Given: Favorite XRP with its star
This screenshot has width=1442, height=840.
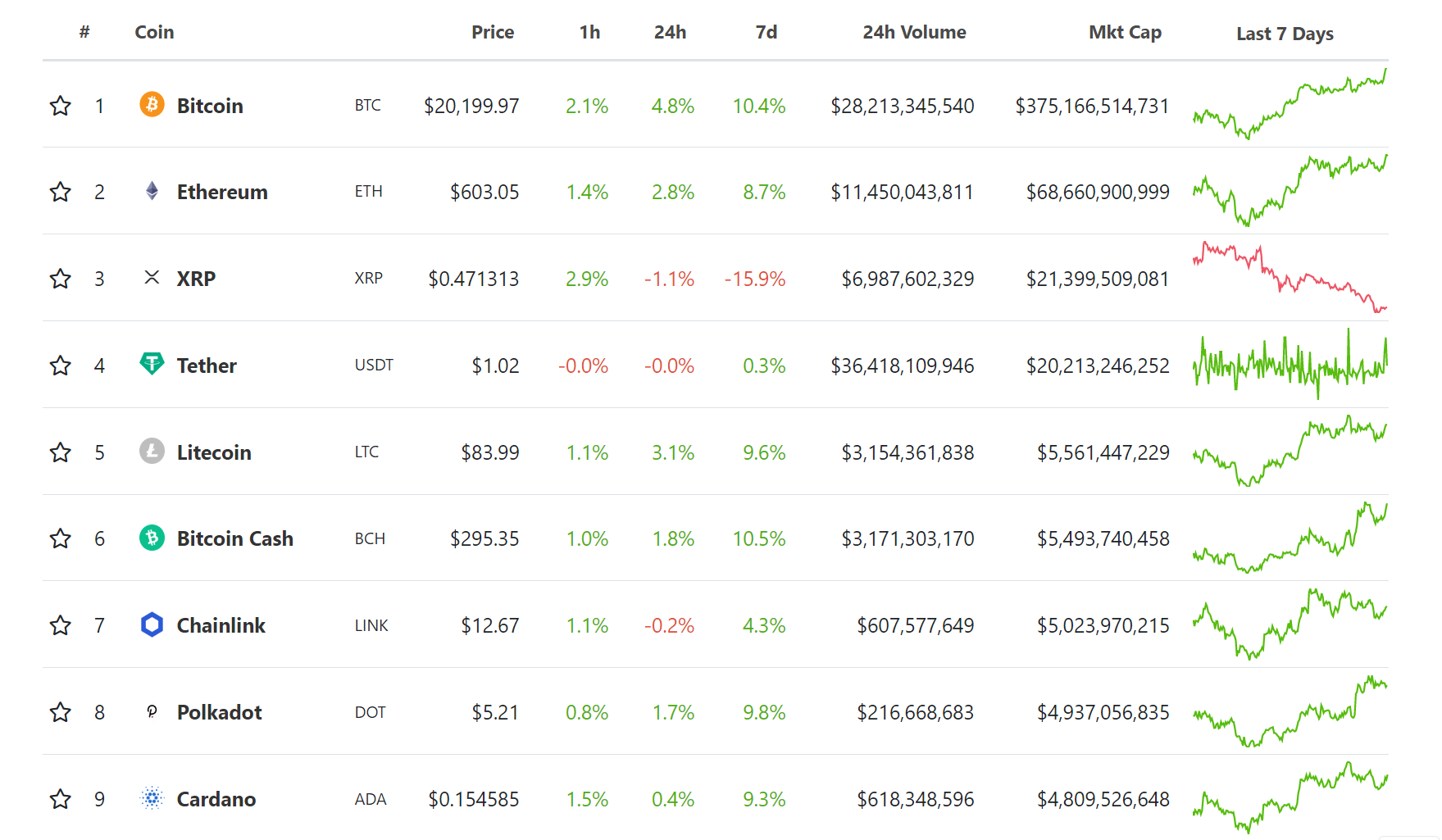Looking at the screenshot, I should (x=61, y=279).
